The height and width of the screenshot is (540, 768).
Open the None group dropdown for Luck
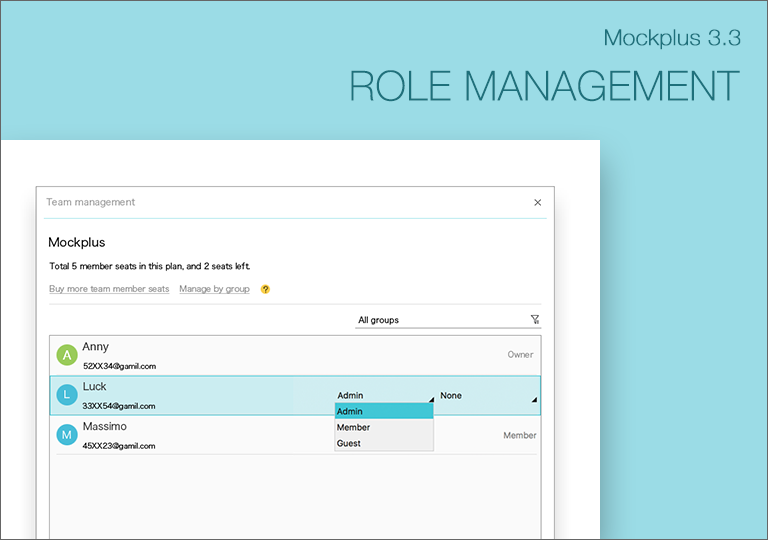(x=488, y=395)
